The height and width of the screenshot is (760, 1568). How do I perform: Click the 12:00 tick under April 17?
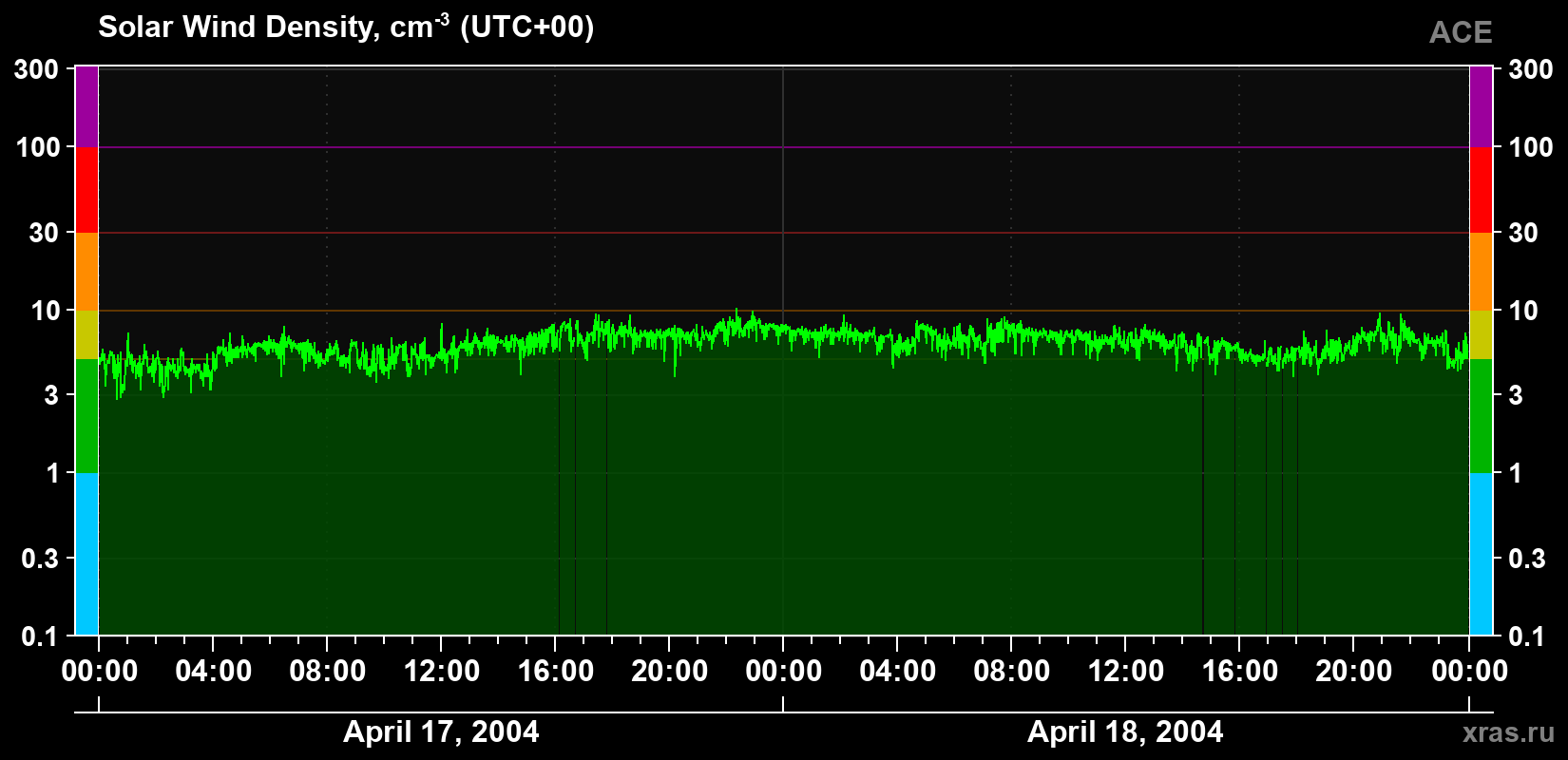tap(441, 671)
